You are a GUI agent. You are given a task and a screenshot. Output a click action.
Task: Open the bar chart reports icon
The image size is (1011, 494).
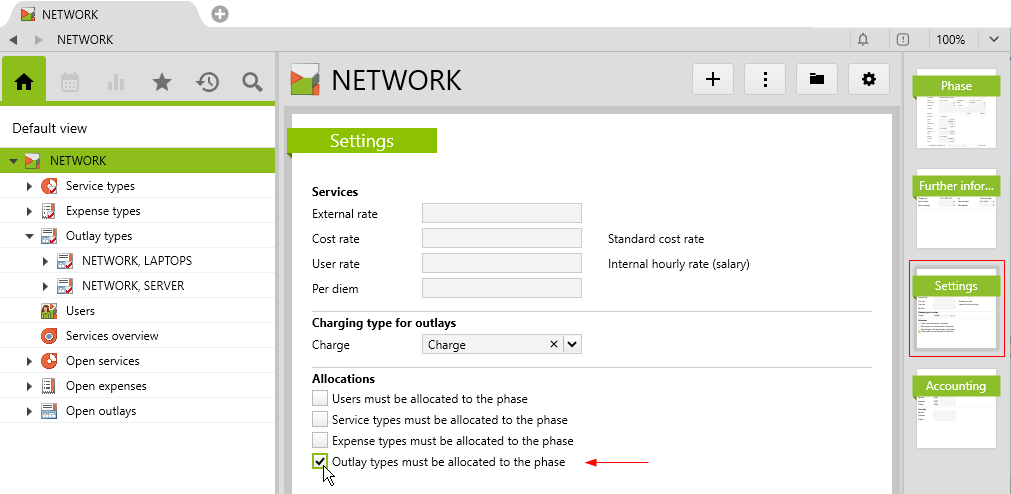click(116, 83)
